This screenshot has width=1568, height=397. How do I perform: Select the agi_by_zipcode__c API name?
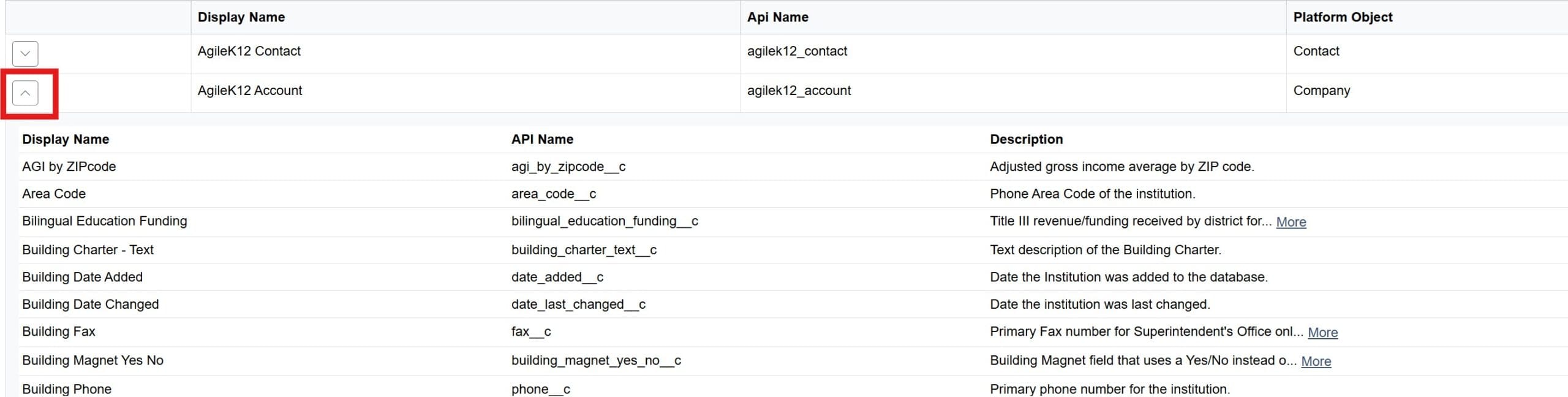click(x=568, y=166)
